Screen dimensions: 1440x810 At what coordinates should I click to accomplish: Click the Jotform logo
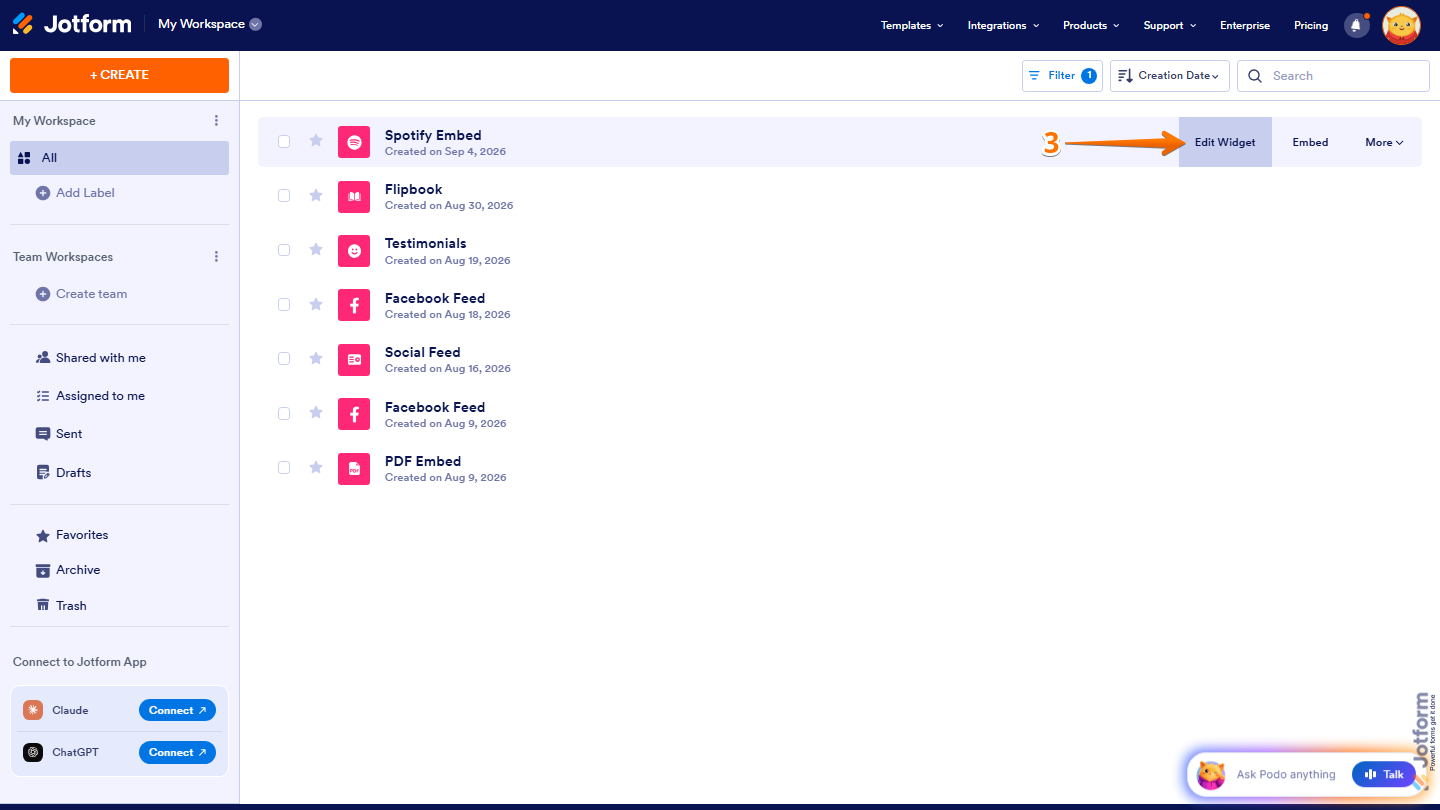pyautogui.click(x=72, y=24)
